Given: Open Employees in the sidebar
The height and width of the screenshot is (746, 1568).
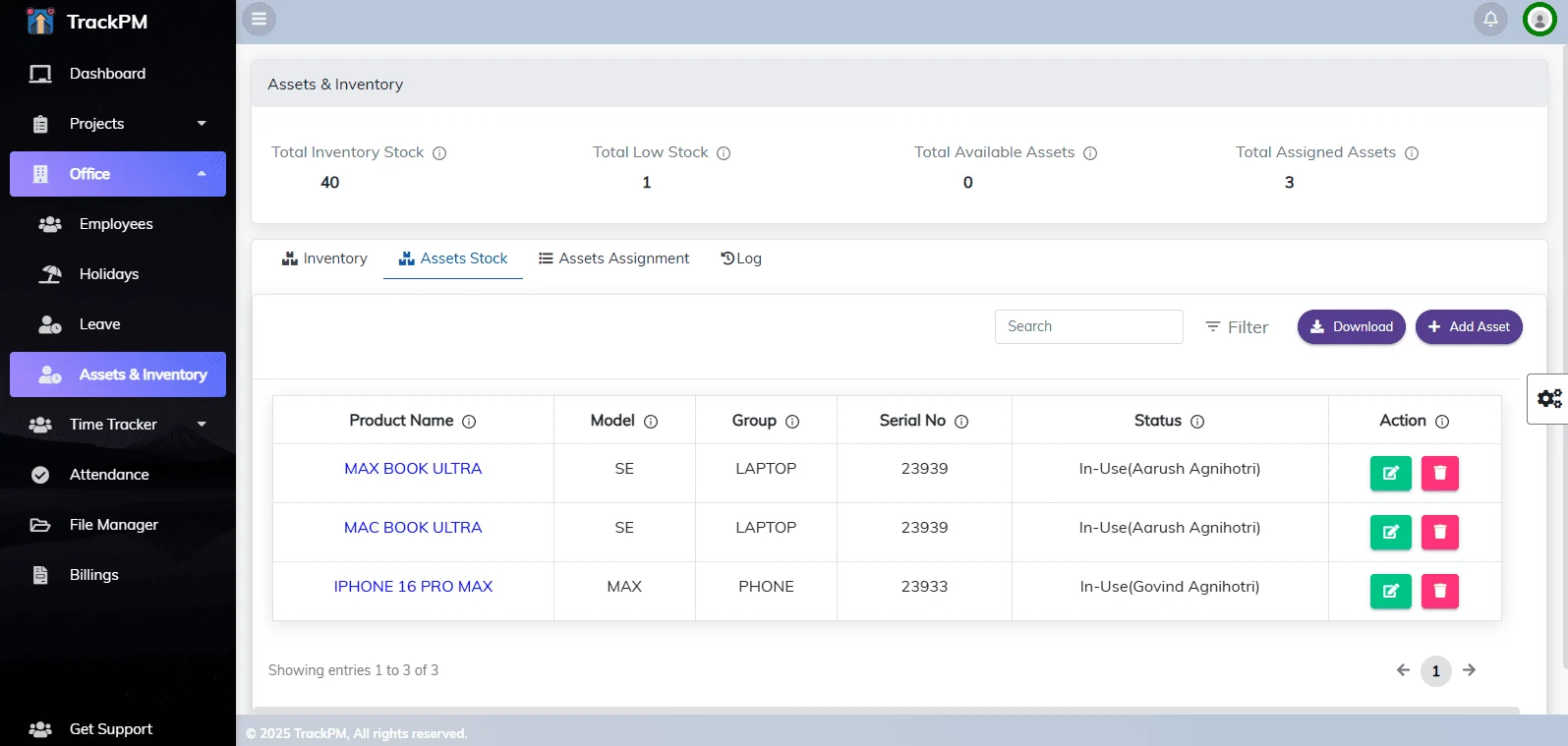Looking at the screenshot, I should (118, 224).
